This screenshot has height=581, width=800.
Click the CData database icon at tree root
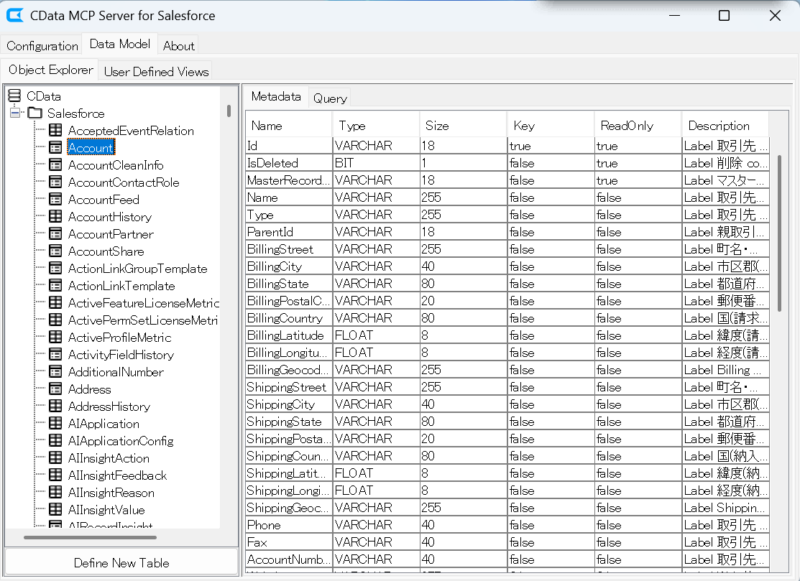pyautogui.click(x=14, y=96)
